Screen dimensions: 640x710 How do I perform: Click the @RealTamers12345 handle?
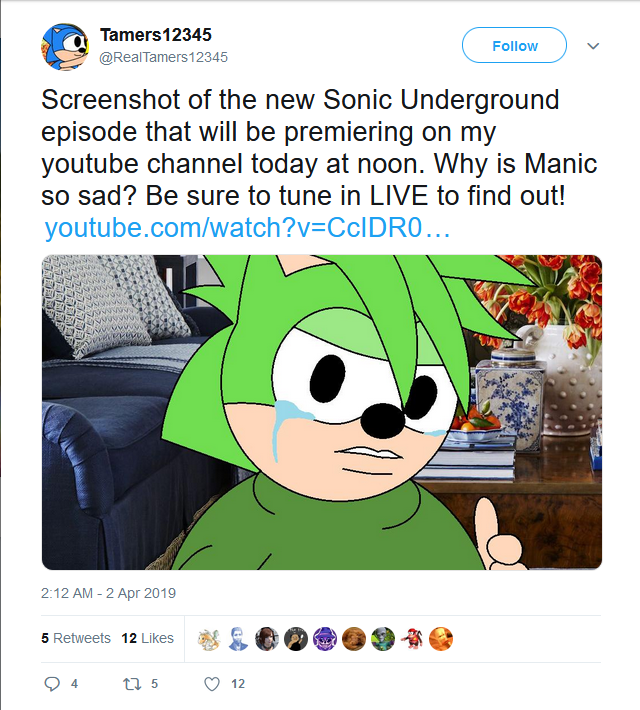[x=163, y=57]
